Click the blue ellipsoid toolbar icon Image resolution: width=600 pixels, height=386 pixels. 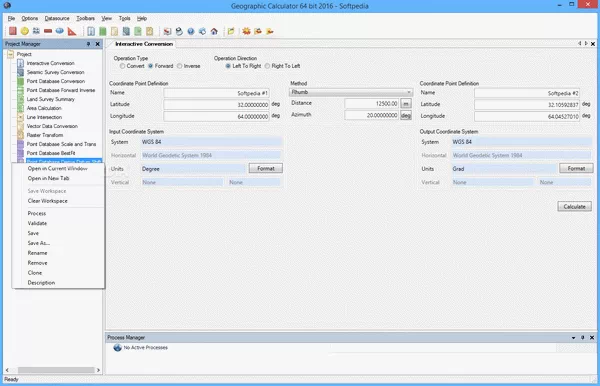pyautogui.click(x=60, y=31)
